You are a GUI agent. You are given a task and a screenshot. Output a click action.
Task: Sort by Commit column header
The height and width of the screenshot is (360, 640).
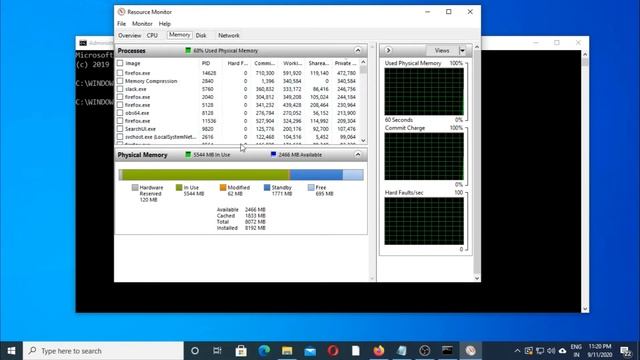pos(264,63)
